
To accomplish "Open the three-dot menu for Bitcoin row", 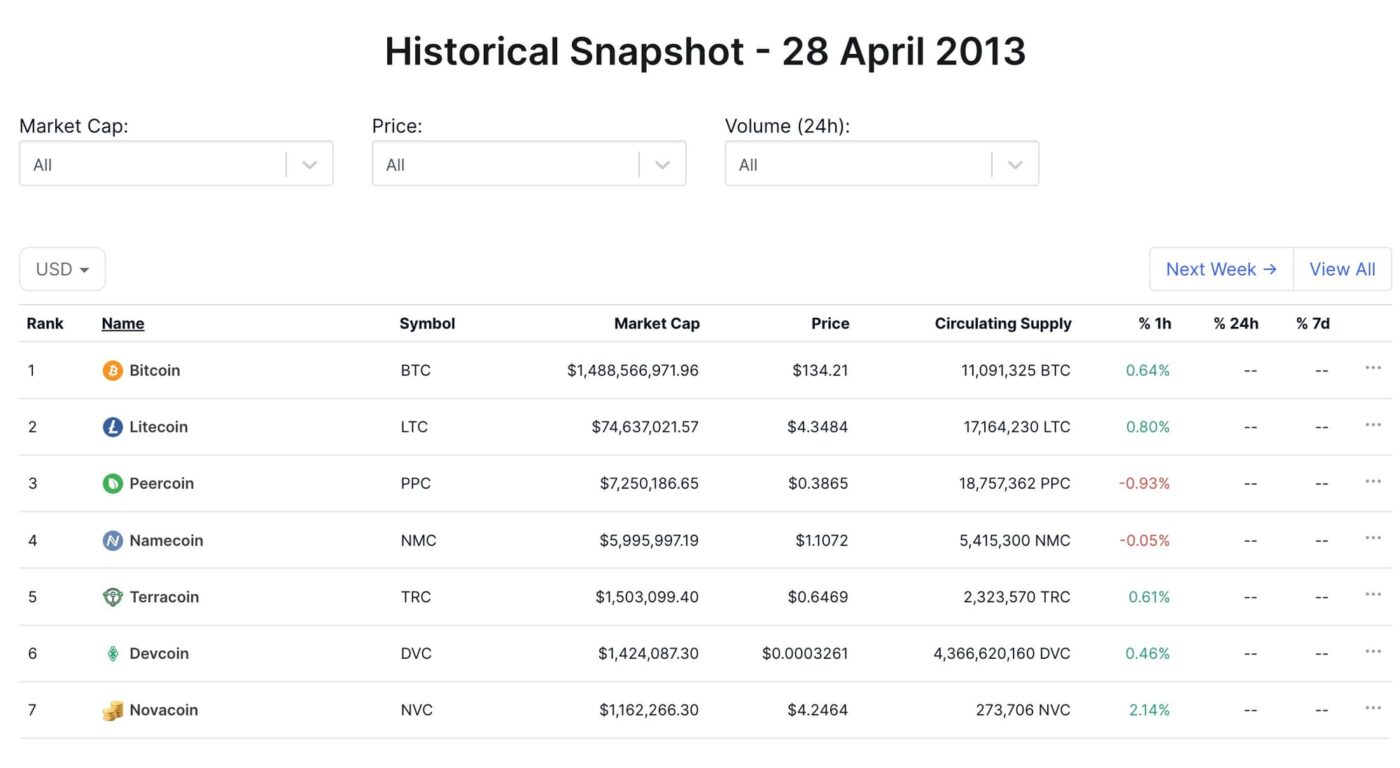I will 1373,368.
